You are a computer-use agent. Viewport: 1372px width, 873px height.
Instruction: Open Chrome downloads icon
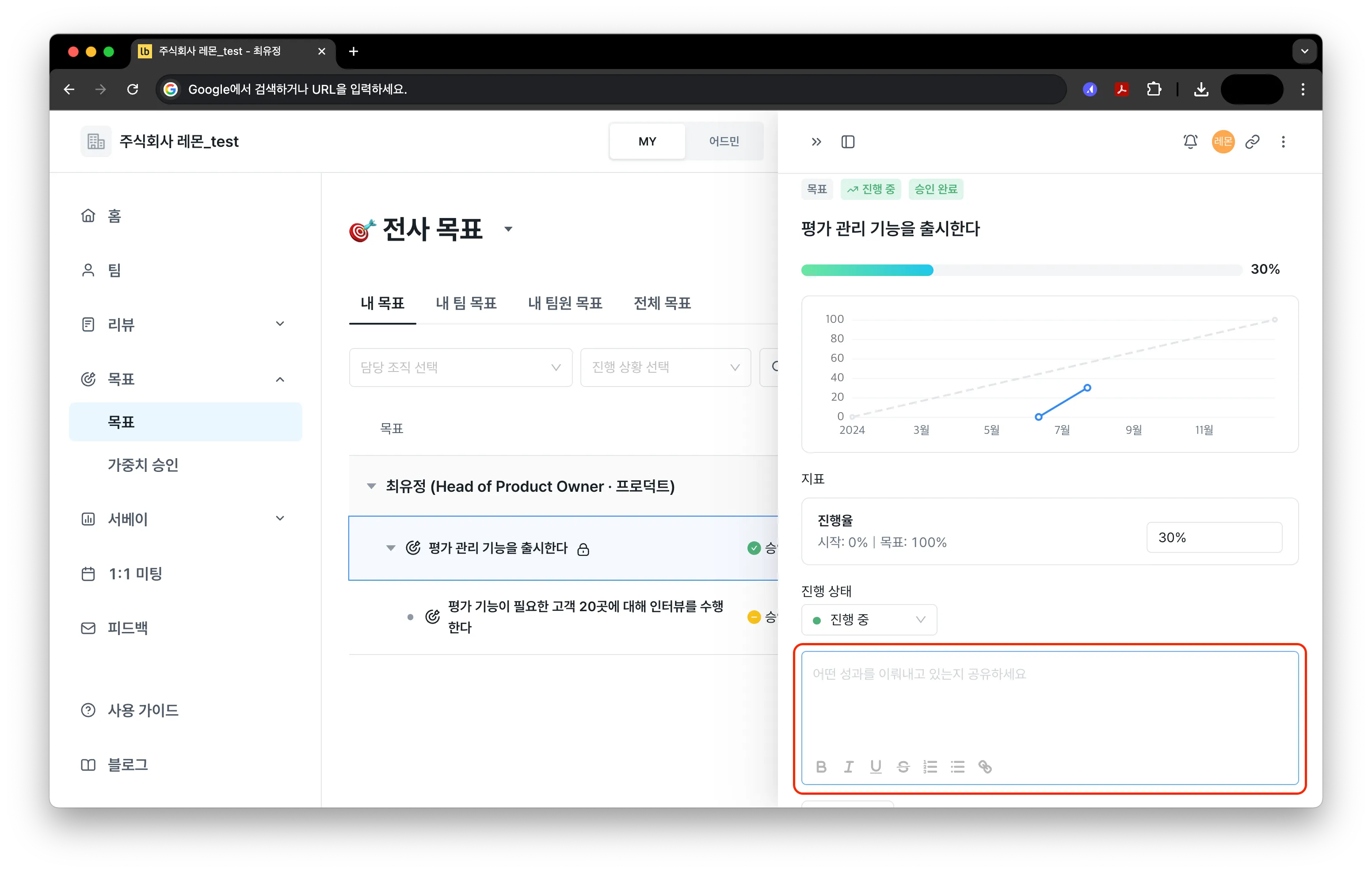1201,89
